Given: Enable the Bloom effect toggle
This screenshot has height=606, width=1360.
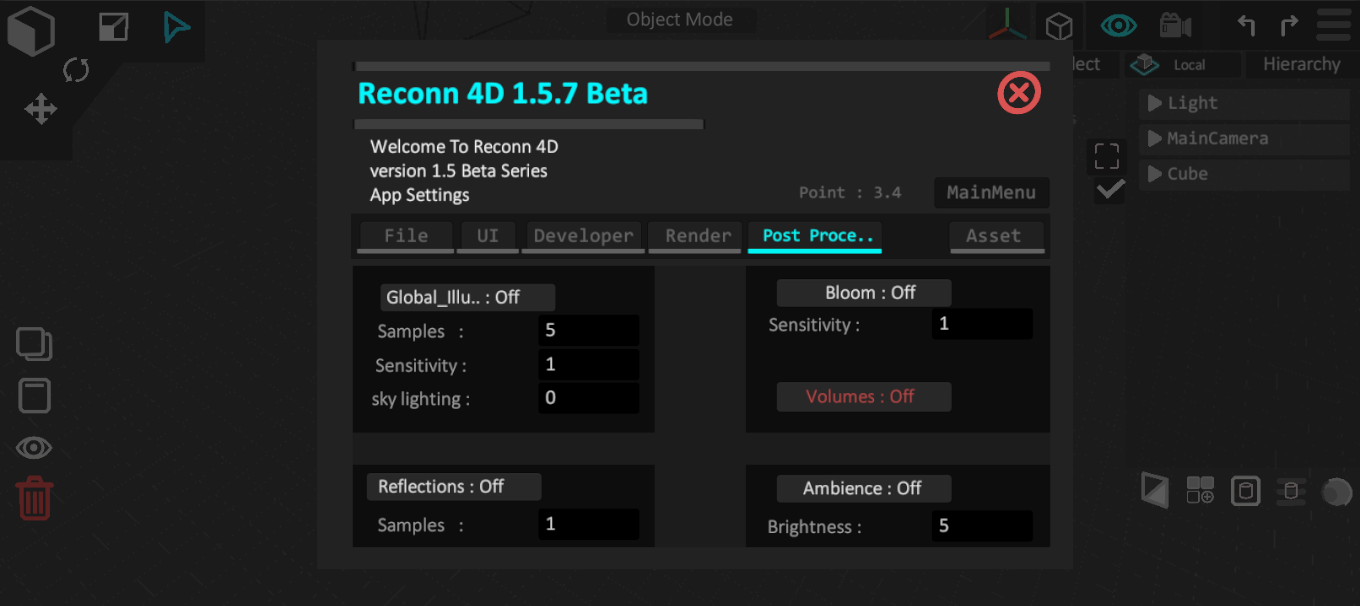Looking at the screenshot, I should tap(864, 293).
